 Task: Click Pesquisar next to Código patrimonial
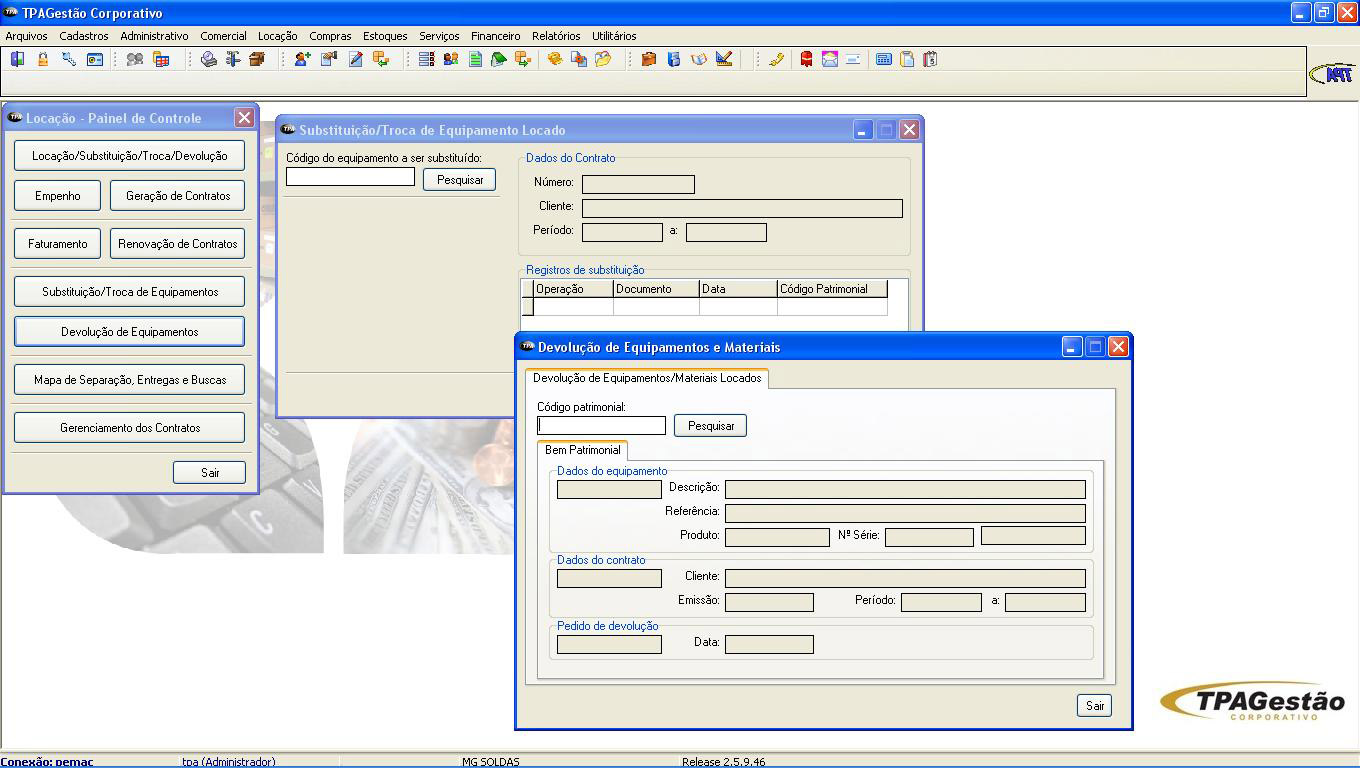pyautogui.click(x=710, y=426)
